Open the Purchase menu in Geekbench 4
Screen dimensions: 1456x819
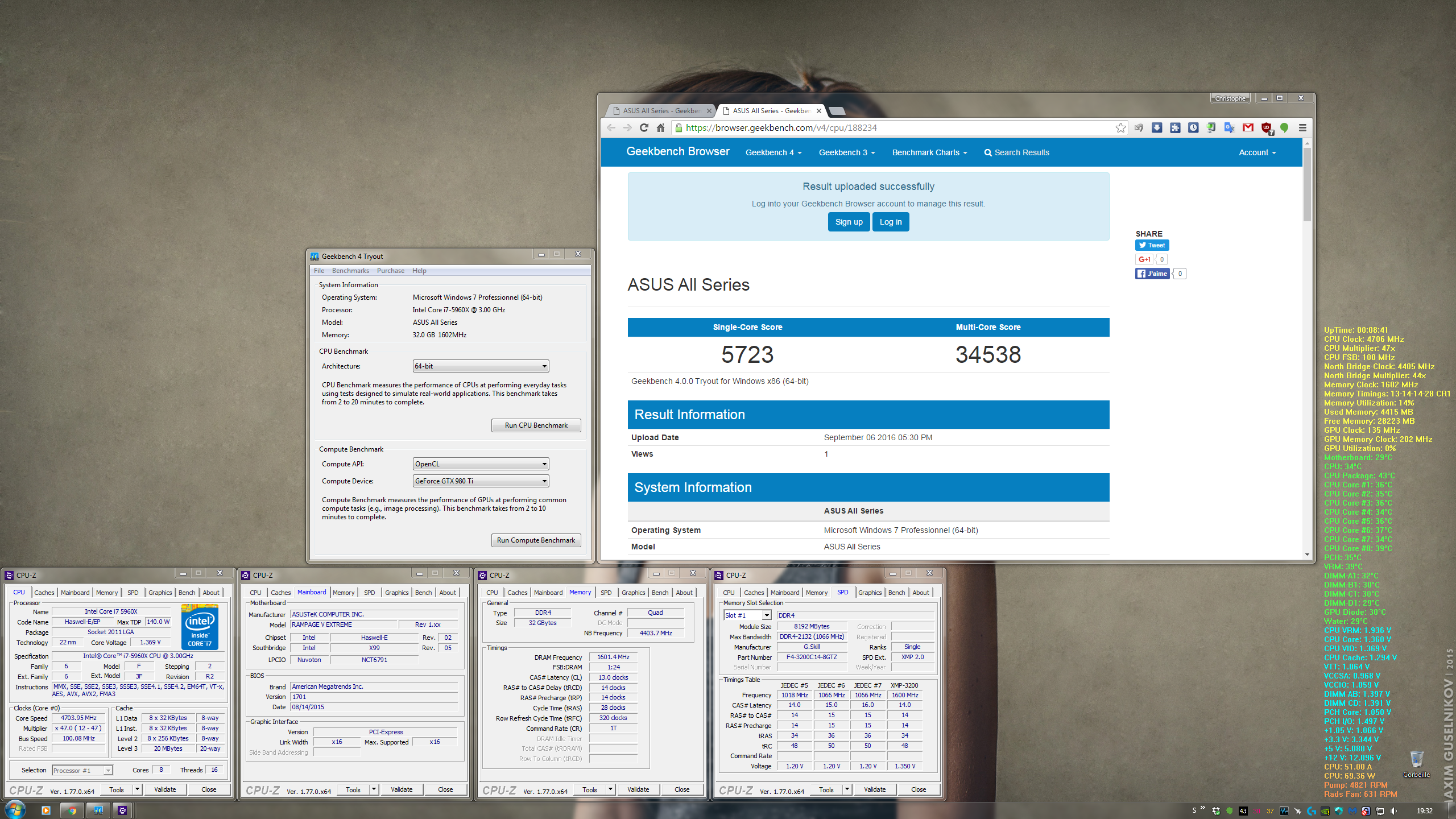[x=391, y=271]
